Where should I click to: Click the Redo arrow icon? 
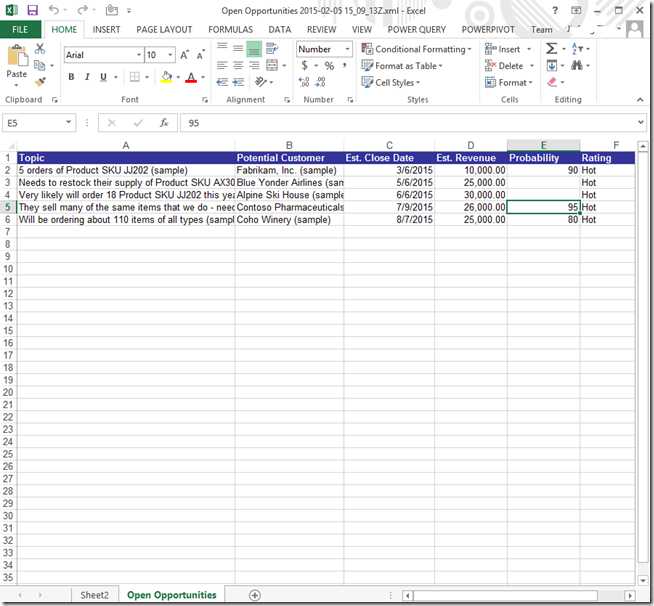(x=83, y=10)
